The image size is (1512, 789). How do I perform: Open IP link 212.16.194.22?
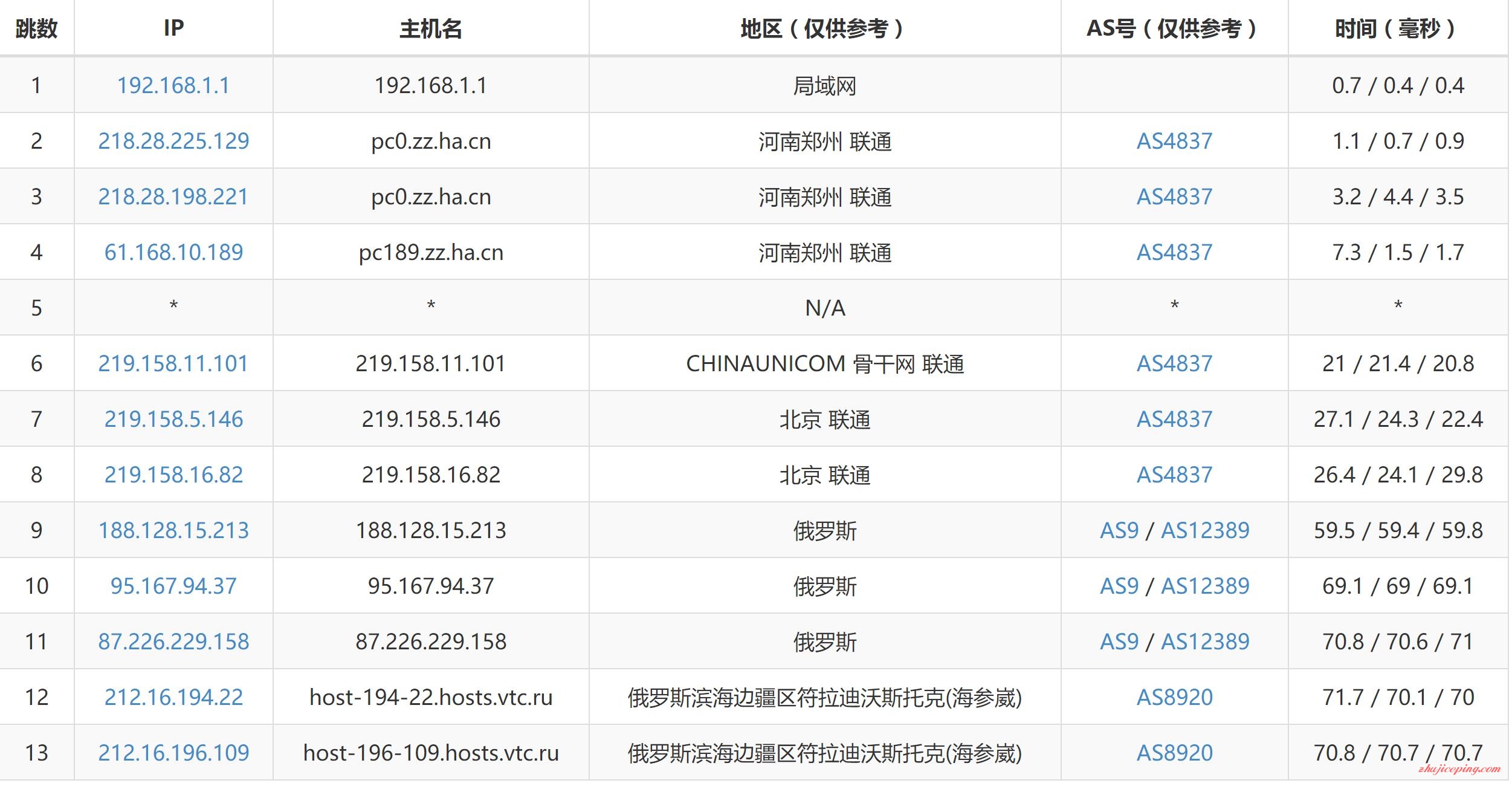point(173,697)
